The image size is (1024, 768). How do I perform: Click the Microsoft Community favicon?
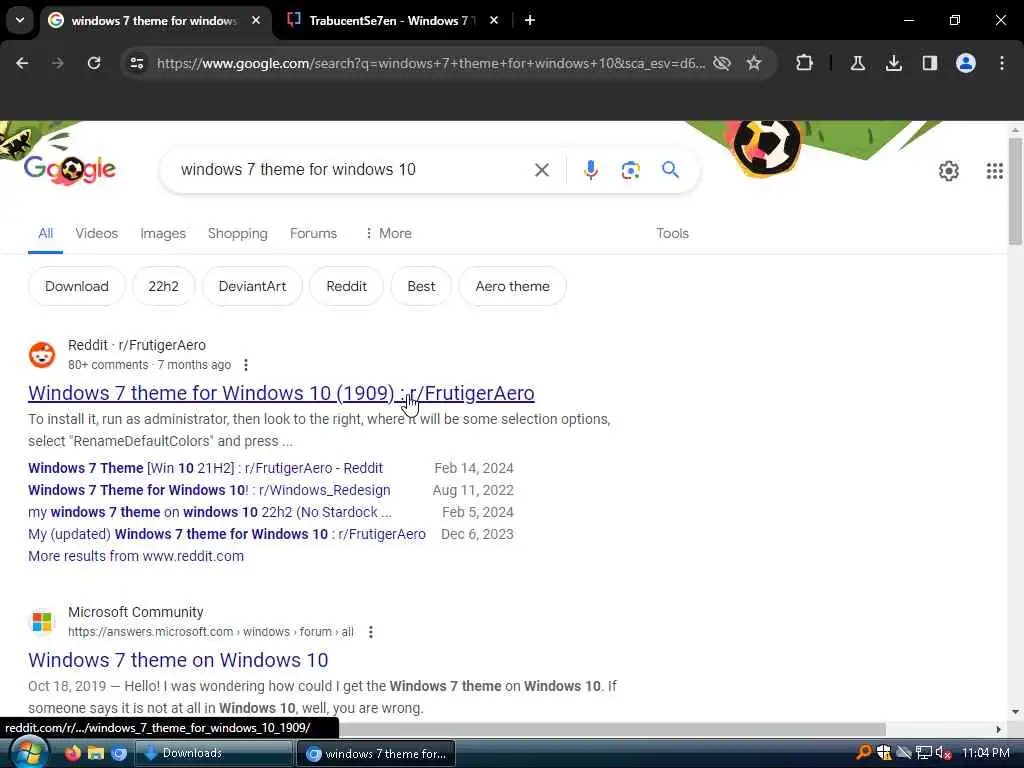click(42, 622)
